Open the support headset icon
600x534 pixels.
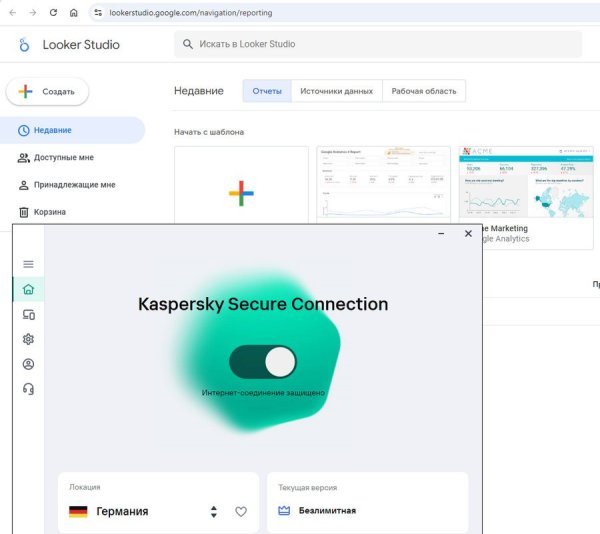coord(28,389)
